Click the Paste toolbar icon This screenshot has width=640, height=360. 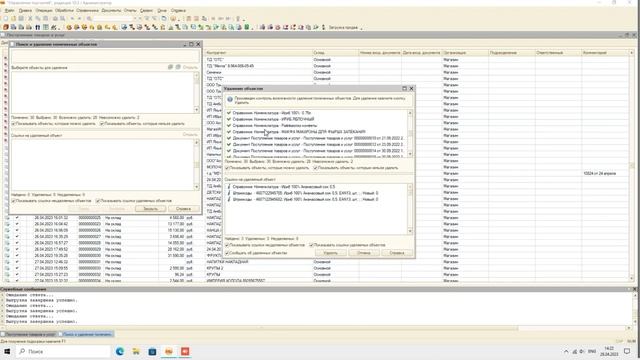coord(45,18)
